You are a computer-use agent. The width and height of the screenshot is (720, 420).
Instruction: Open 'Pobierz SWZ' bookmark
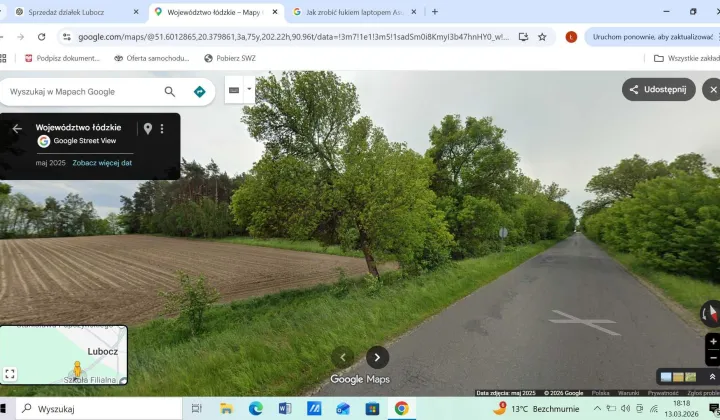(x=230, y=58)
